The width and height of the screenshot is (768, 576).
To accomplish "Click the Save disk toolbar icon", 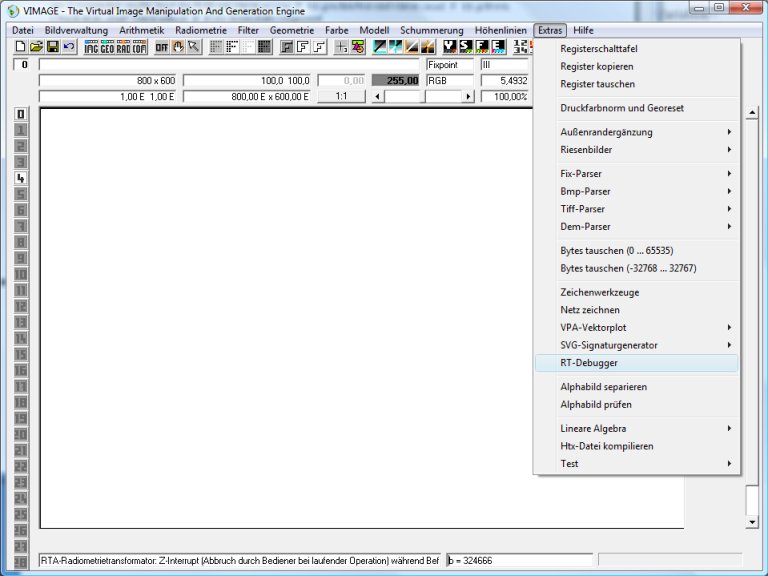I will [x=52, y=47].
